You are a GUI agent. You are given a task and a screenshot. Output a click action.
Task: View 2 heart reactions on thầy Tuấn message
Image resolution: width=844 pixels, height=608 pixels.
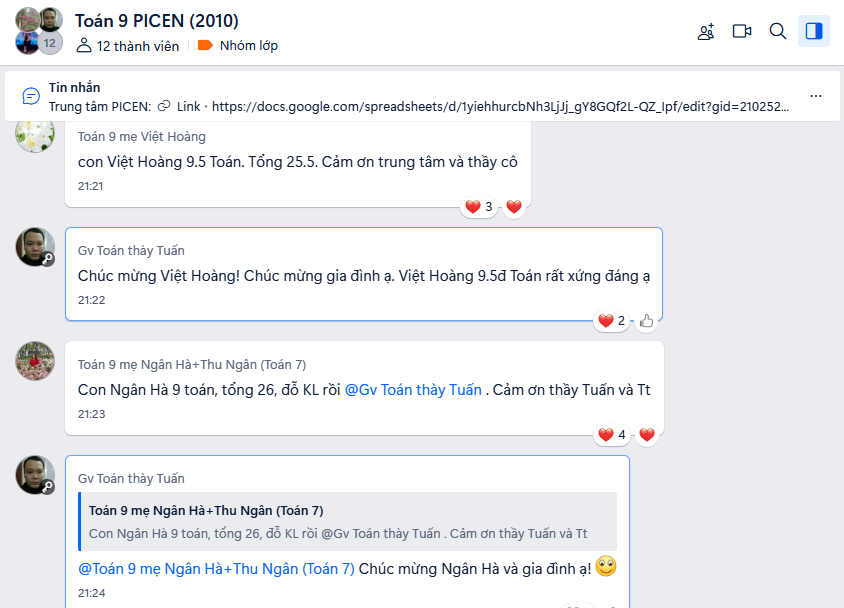point(611,321)
